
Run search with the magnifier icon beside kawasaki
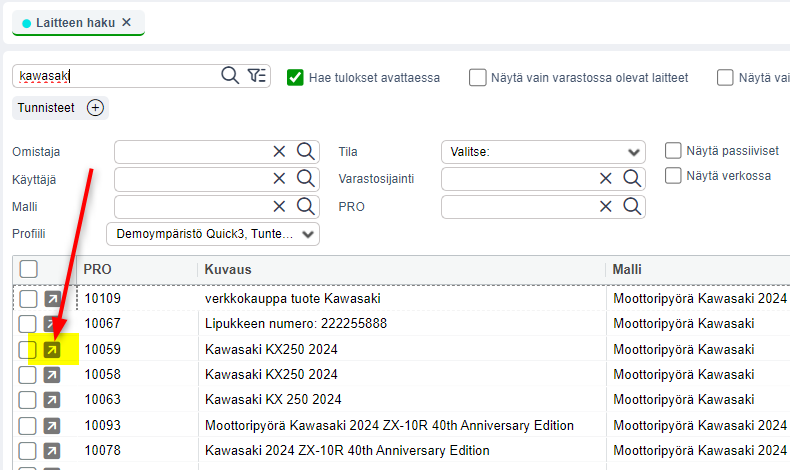coord(230,76)
